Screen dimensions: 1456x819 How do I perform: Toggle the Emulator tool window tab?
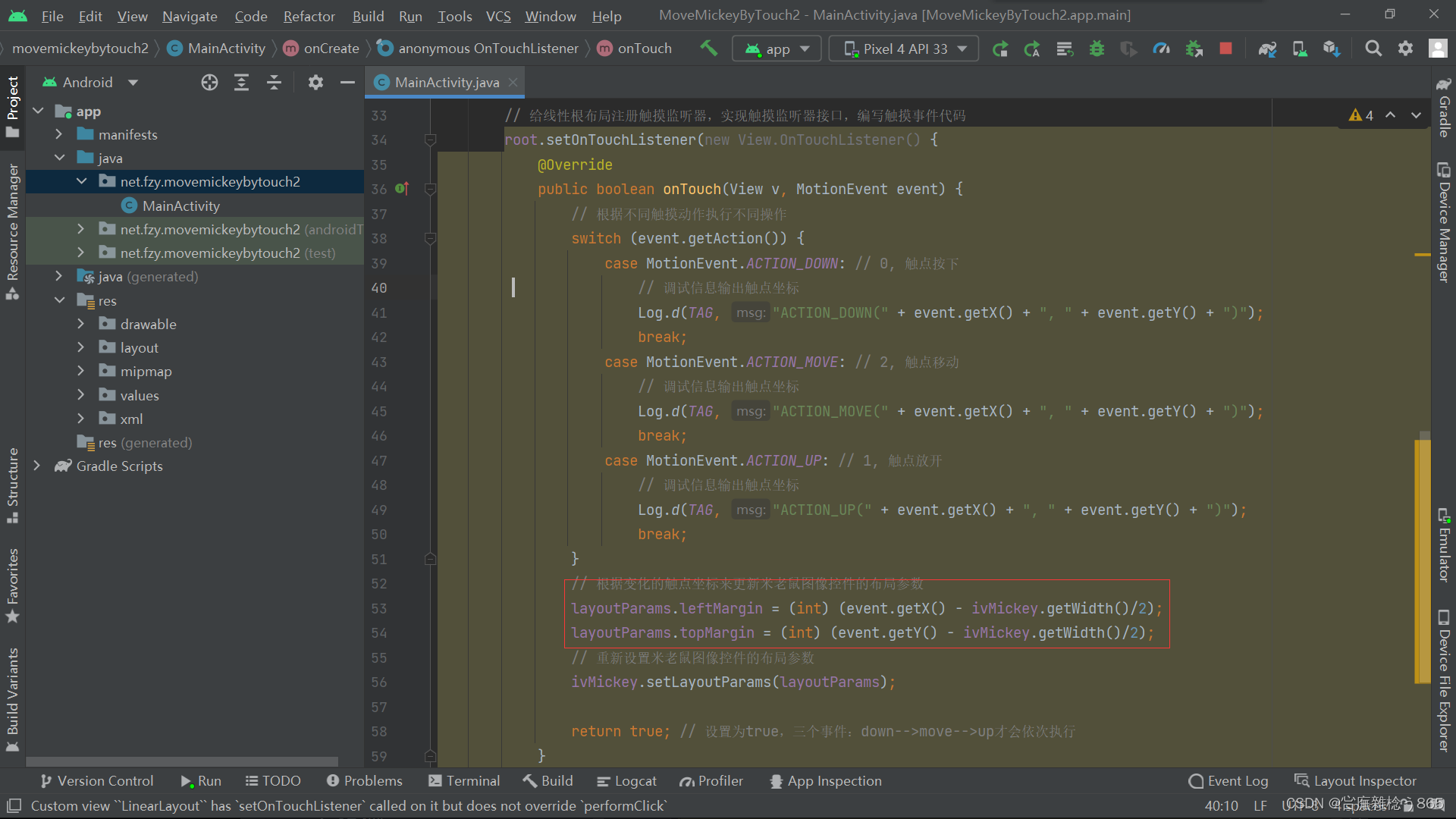[x=1444, y=544]
